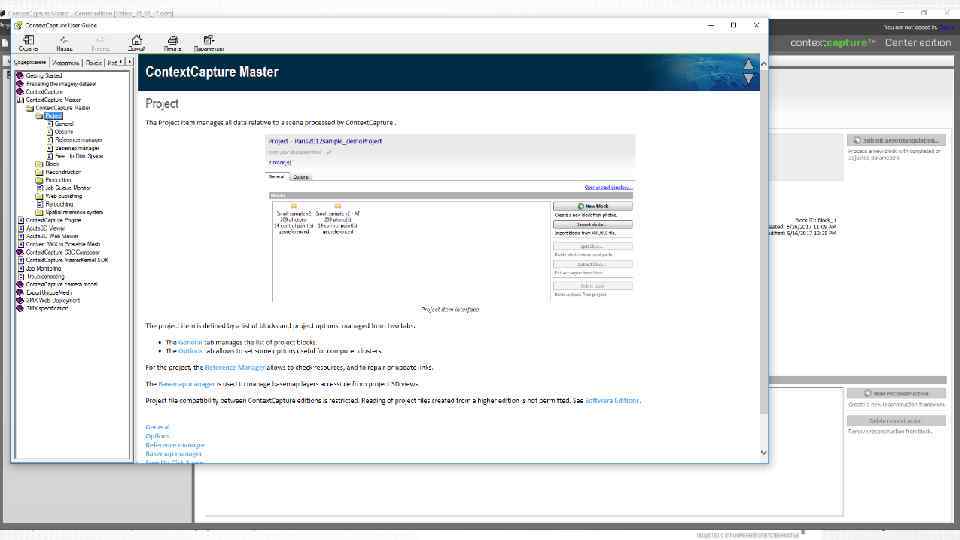Click the up arrow in the page header banner
The height and width of the screenshot is (540, 960).
[x=748, y=64]
